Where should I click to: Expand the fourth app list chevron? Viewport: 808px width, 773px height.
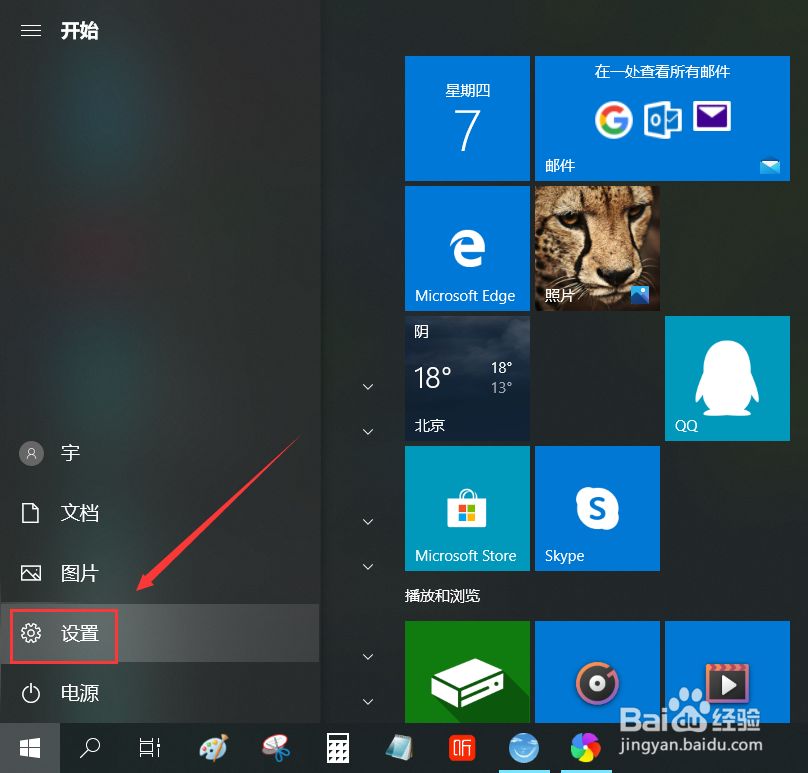tap(368, 566)
